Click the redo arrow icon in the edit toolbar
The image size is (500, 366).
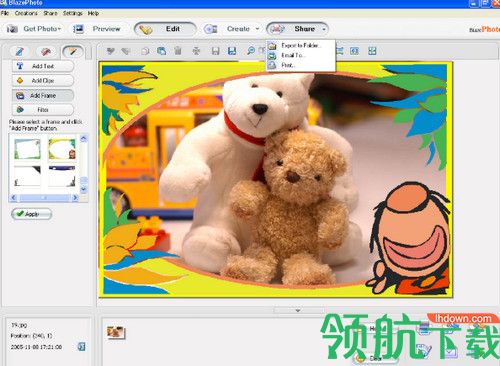126,51
